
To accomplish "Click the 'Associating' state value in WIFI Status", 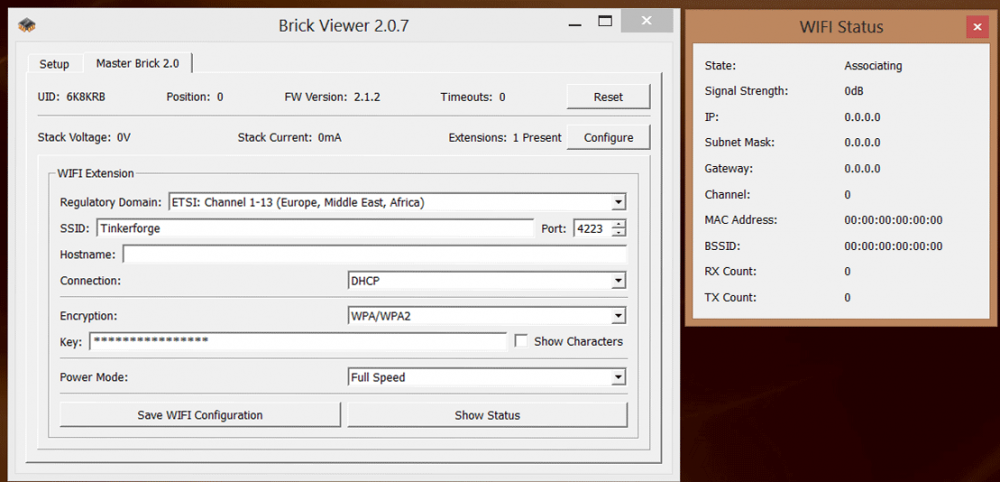I will pos(873,66).
